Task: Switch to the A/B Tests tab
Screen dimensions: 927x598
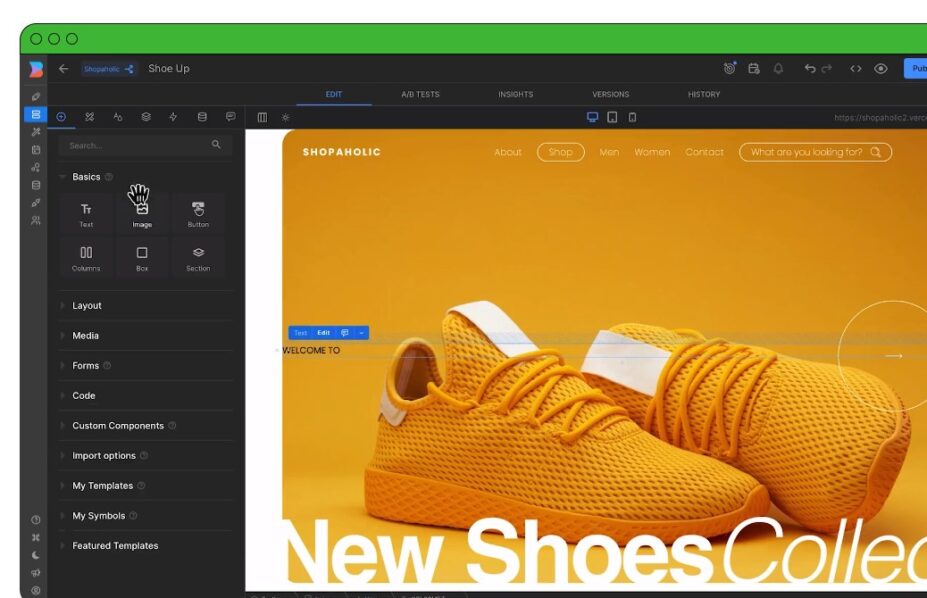Action: (420, 95)
